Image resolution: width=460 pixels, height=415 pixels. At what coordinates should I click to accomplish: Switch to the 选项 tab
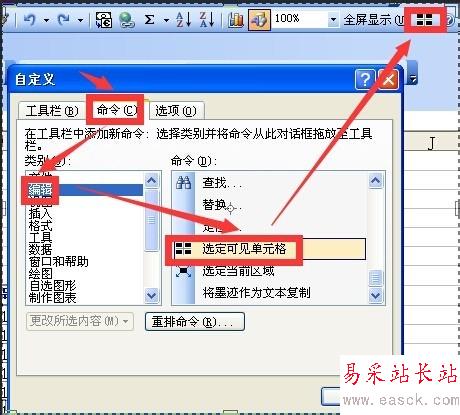click(x=176, y=111)
